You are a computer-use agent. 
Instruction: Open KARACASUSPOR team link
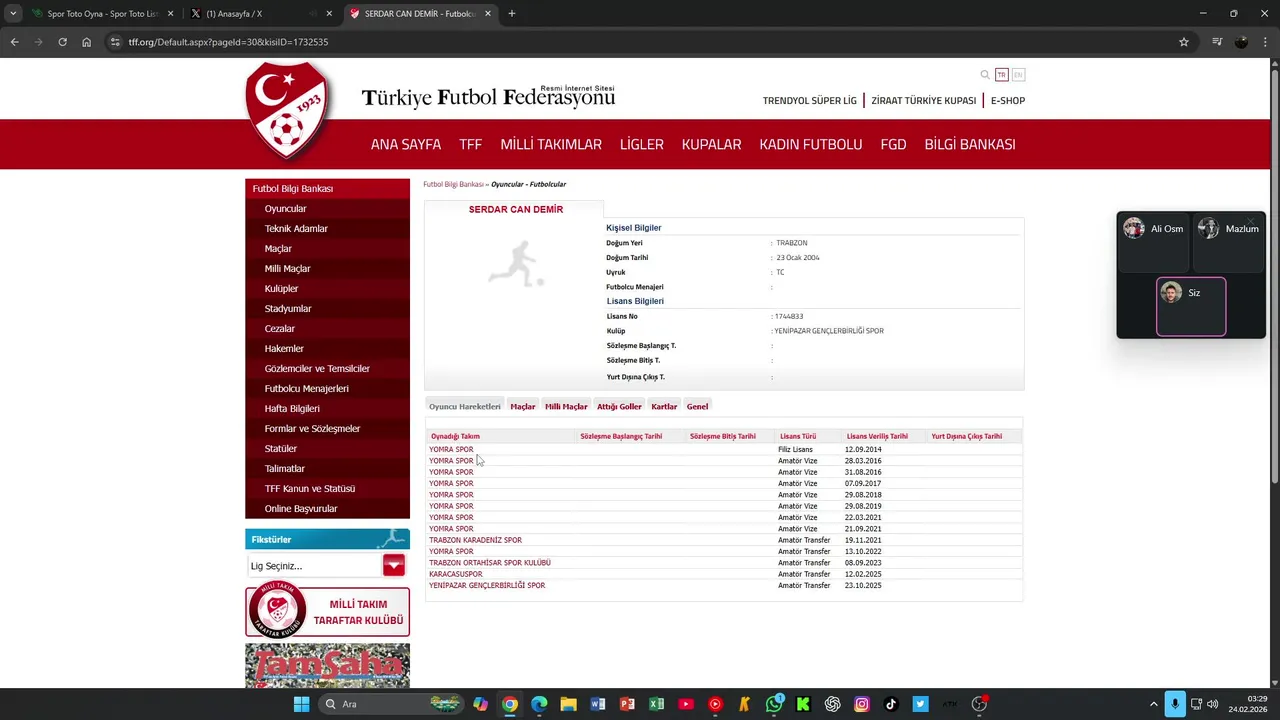pos(456,574)
